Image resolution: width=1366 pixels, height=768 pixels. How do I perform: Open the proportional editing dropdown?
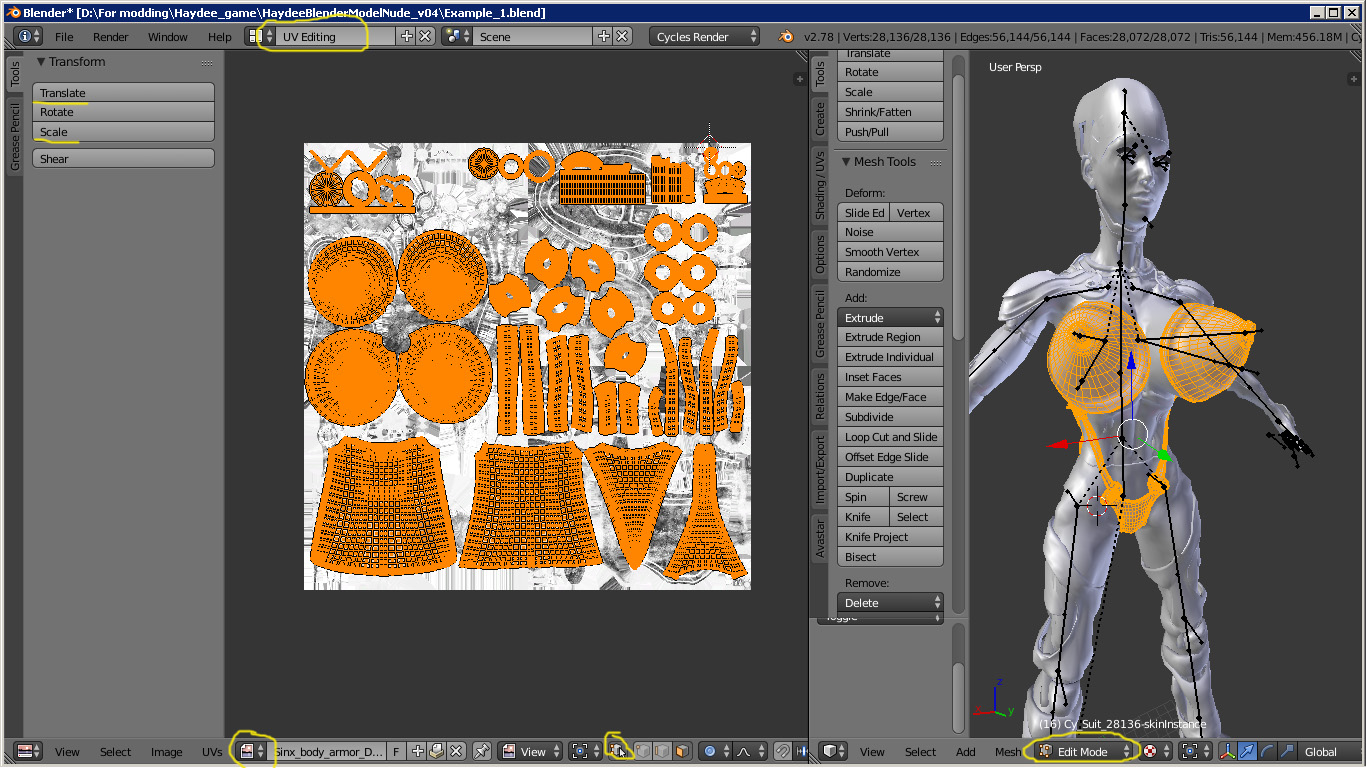(x=714, y=751)
